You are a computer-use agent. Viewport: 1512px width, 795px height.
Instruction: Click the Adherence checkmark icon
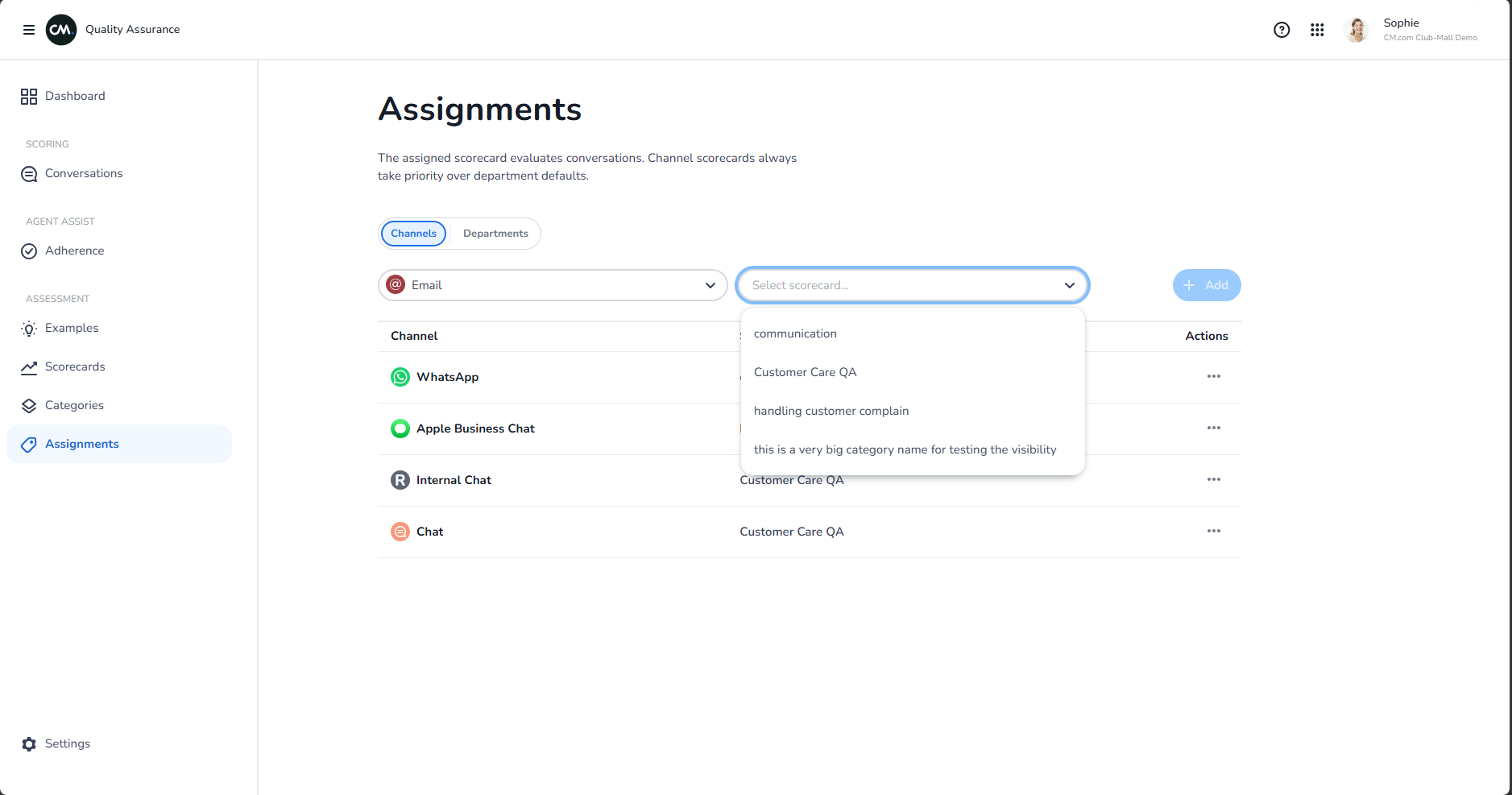pyautogui.click(x=29, y=251)
